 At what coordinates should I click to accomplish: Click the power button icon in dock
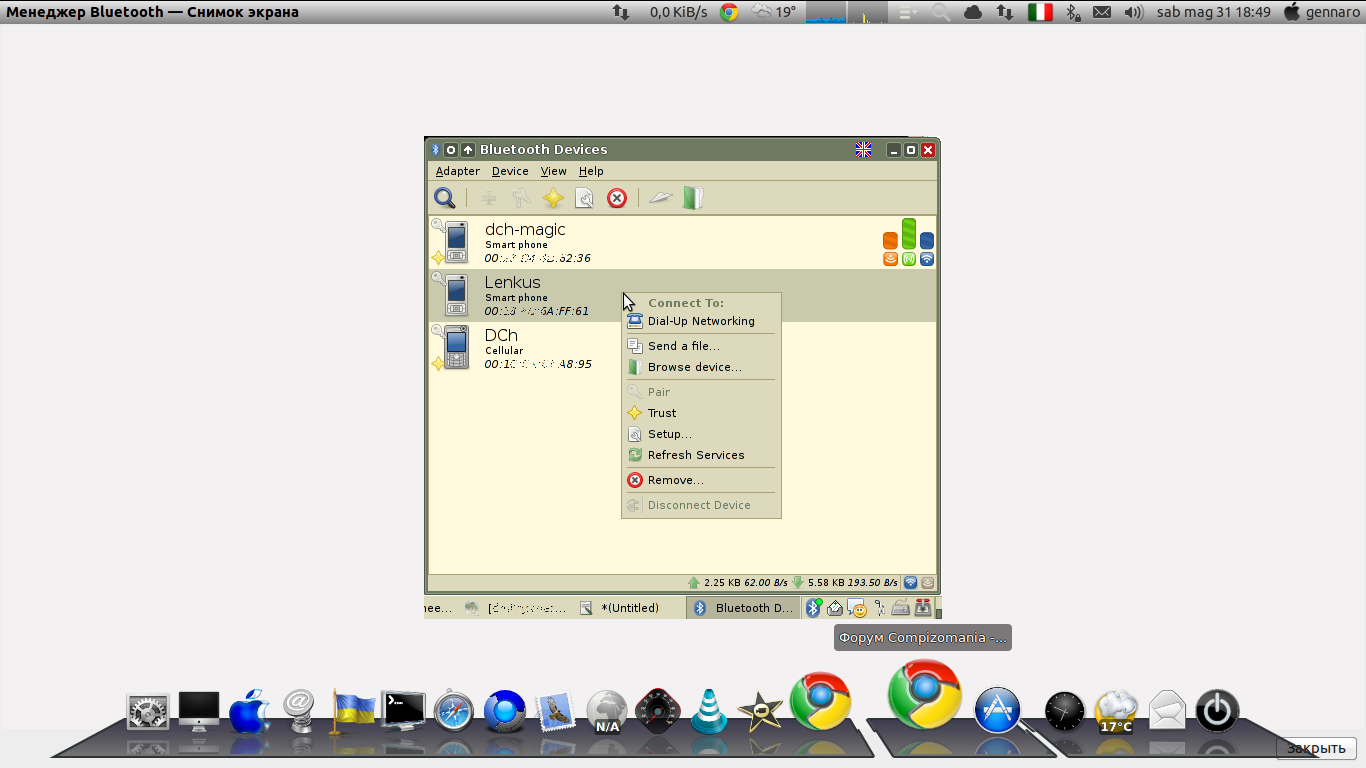pyautogui.click(x=1217, y=711)
